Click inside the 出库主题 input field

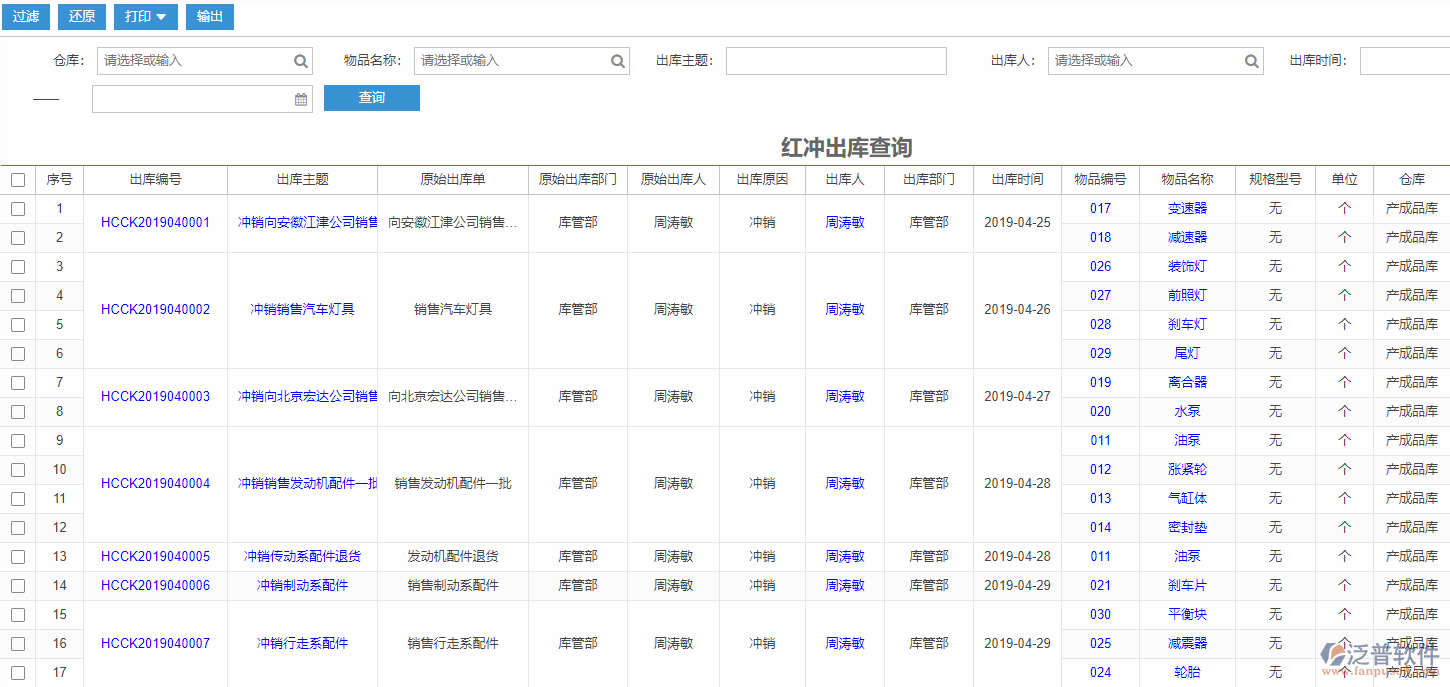(x=836, y=60)
